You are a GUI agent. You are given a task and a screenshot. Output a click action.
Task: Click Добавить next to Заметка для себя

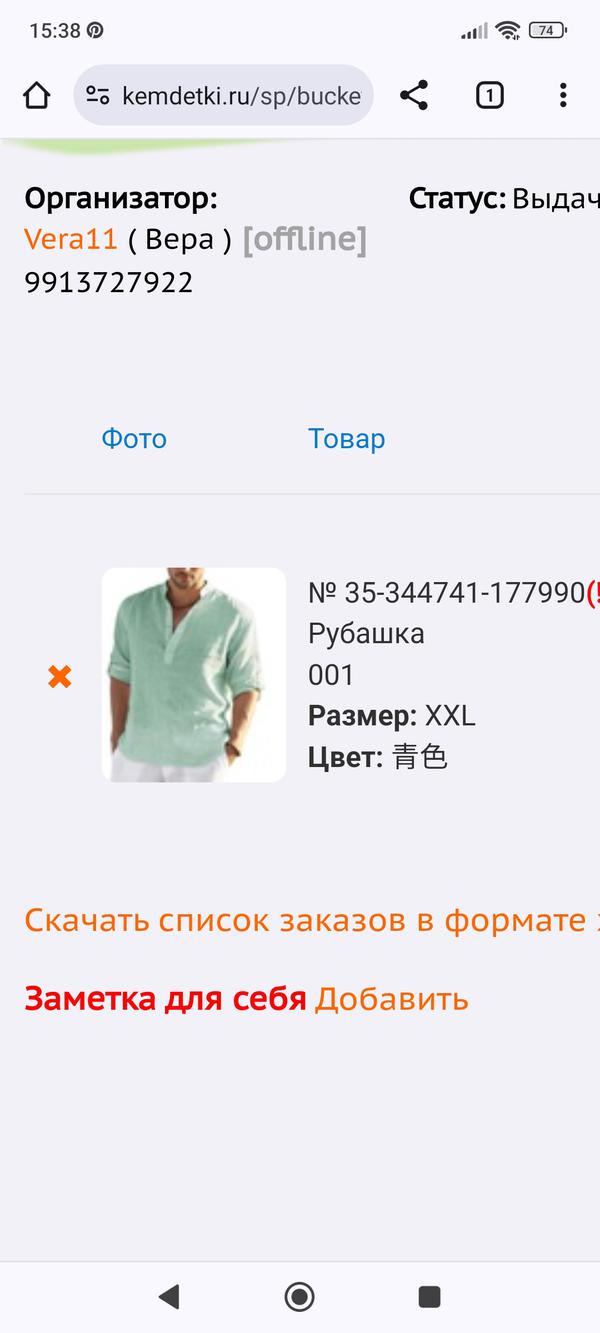point(392,999)
